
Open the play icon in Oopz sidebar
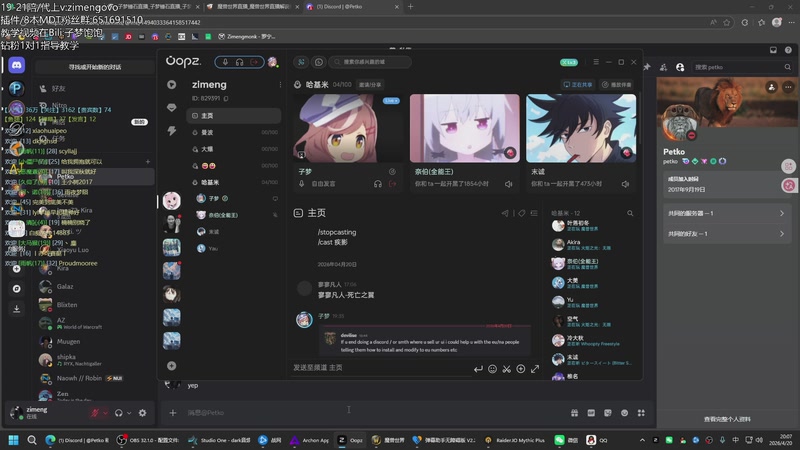[171, 85]
